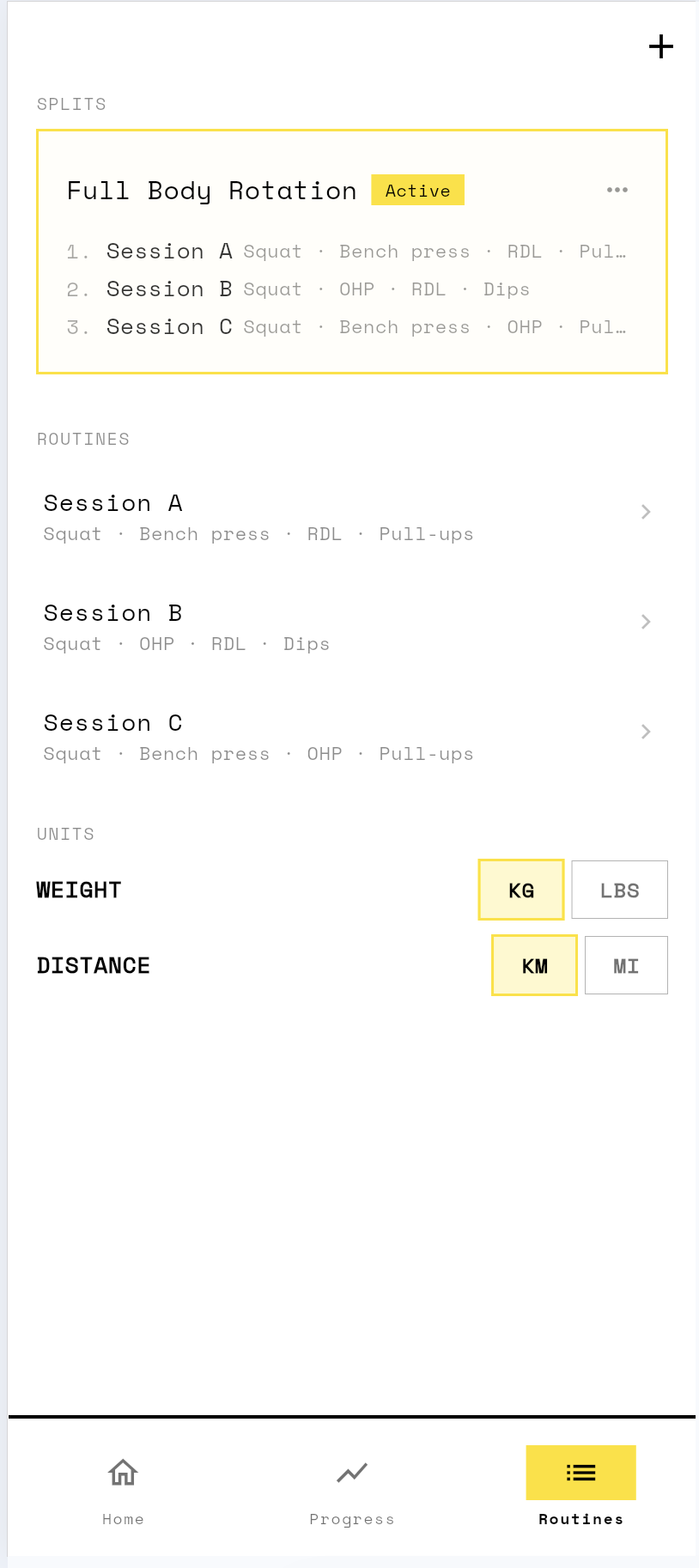
Task: Keep KG selected as weight unit
Action: click(520, 890)
